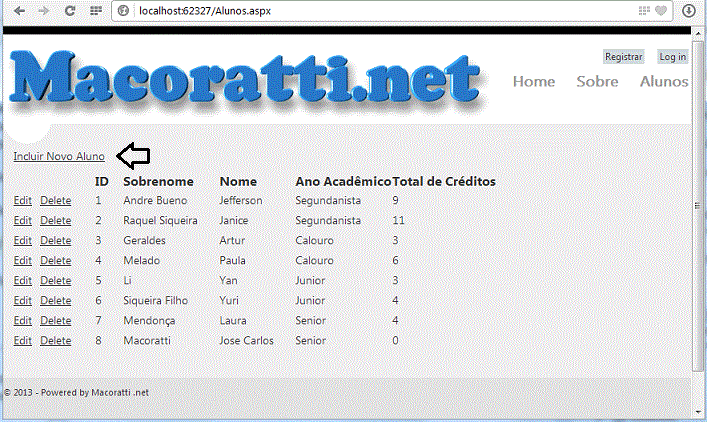
Task: Click the Nome column header
Action: coord(238,181)
